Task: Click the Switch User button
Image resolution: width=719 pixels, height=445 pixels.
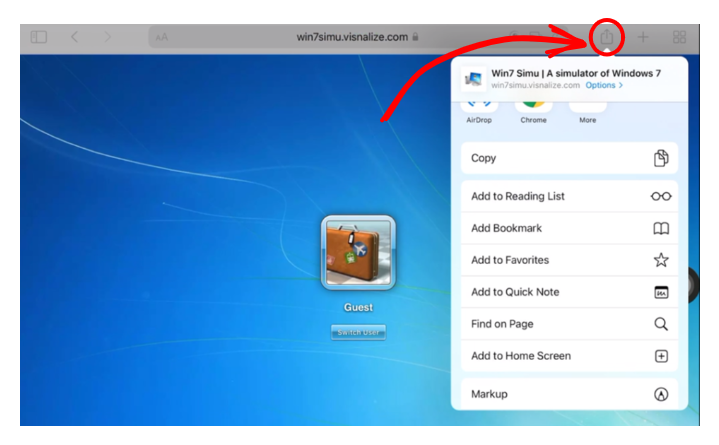Action: 358,332
